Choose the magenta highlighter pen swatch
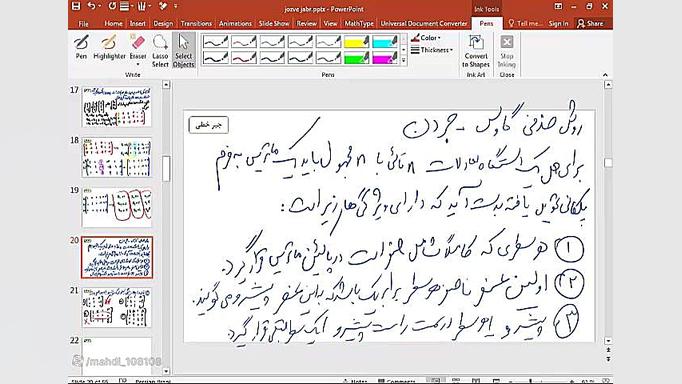This screenshot has width=682, height=384. (x=385, y=58)
